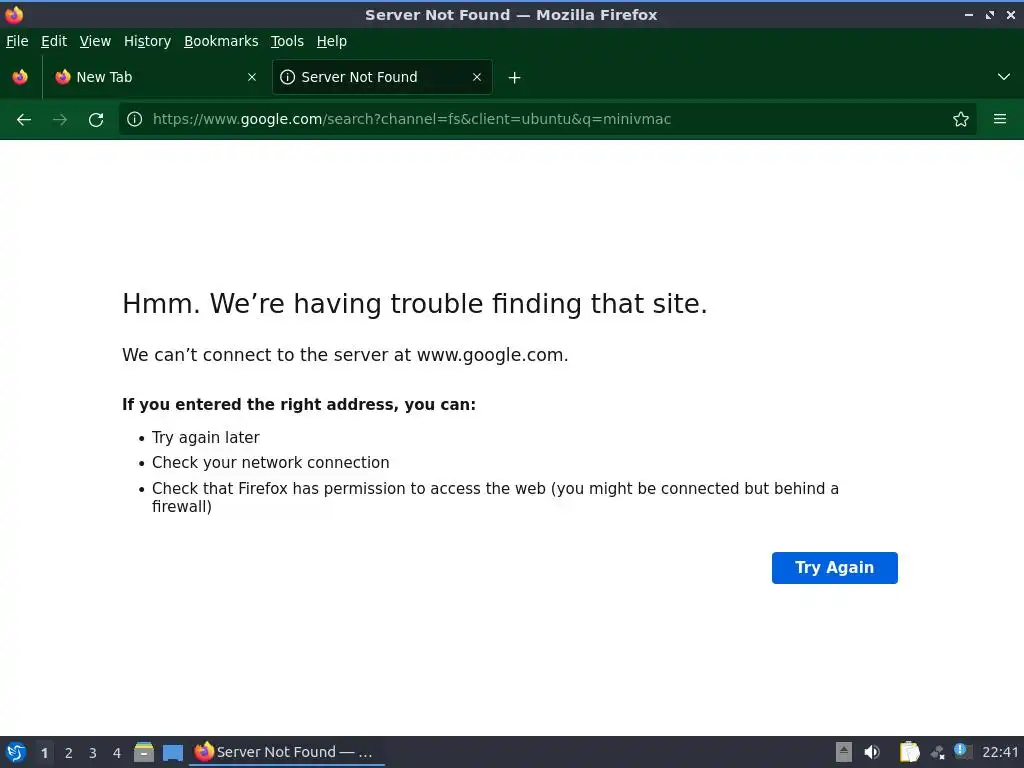Open the Help menu
1024x768 pixels.
pos(332,41)
